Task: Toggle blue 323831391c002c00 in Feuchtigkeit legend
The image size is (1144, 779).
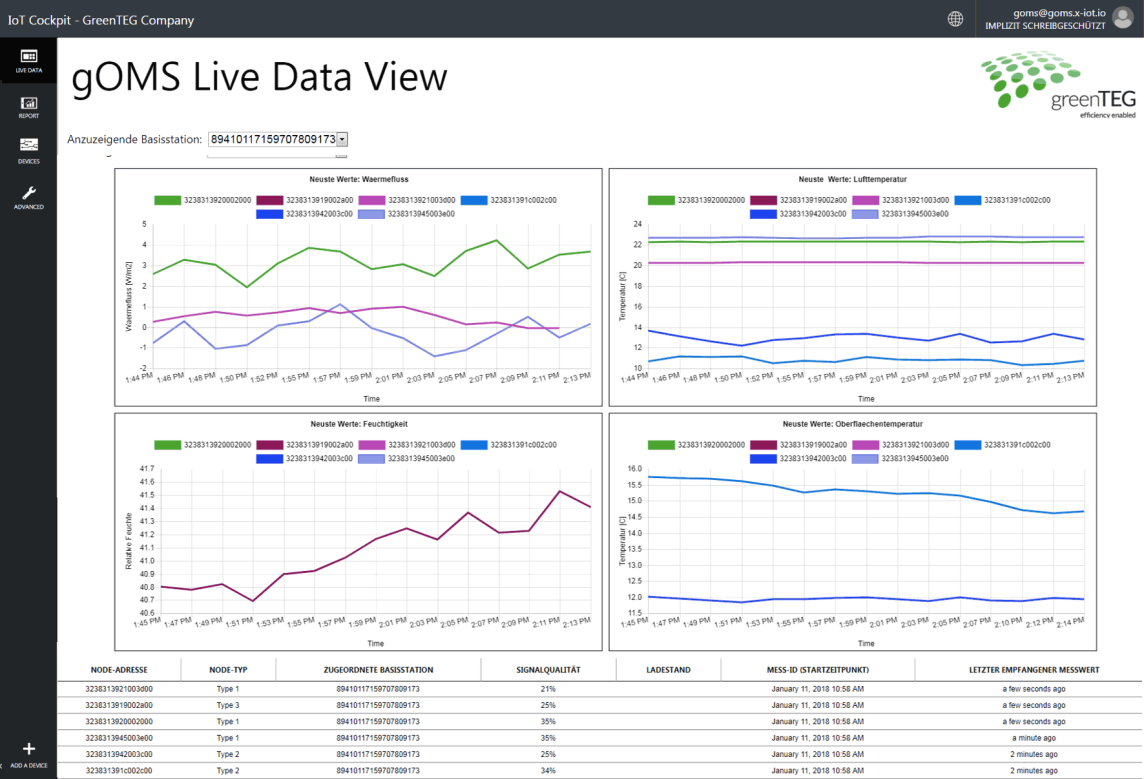Action: pos(509,444)
